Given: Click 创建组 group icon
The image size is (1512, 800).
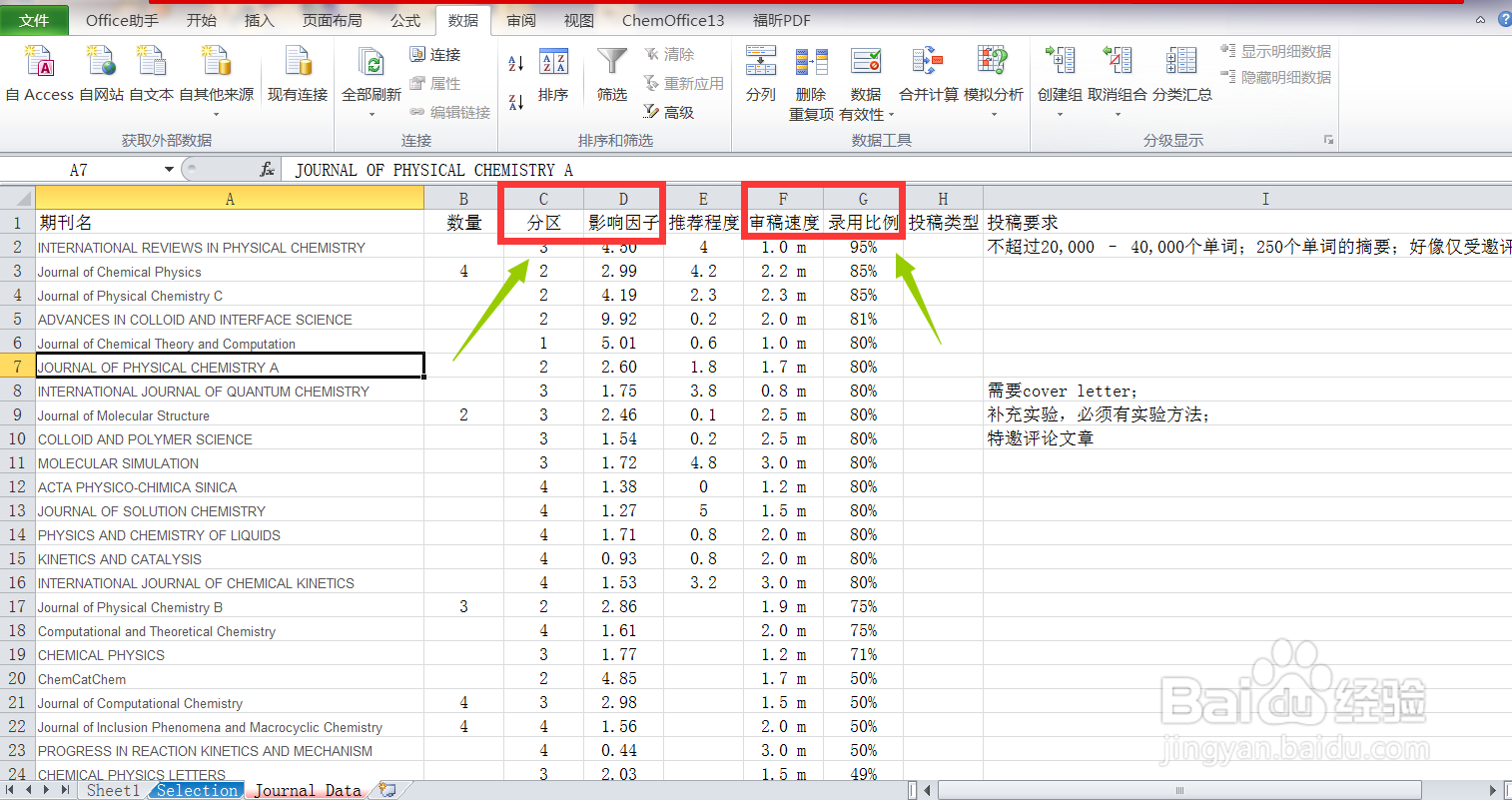Looking at the screenshot, I should [x=1060, y=62].
